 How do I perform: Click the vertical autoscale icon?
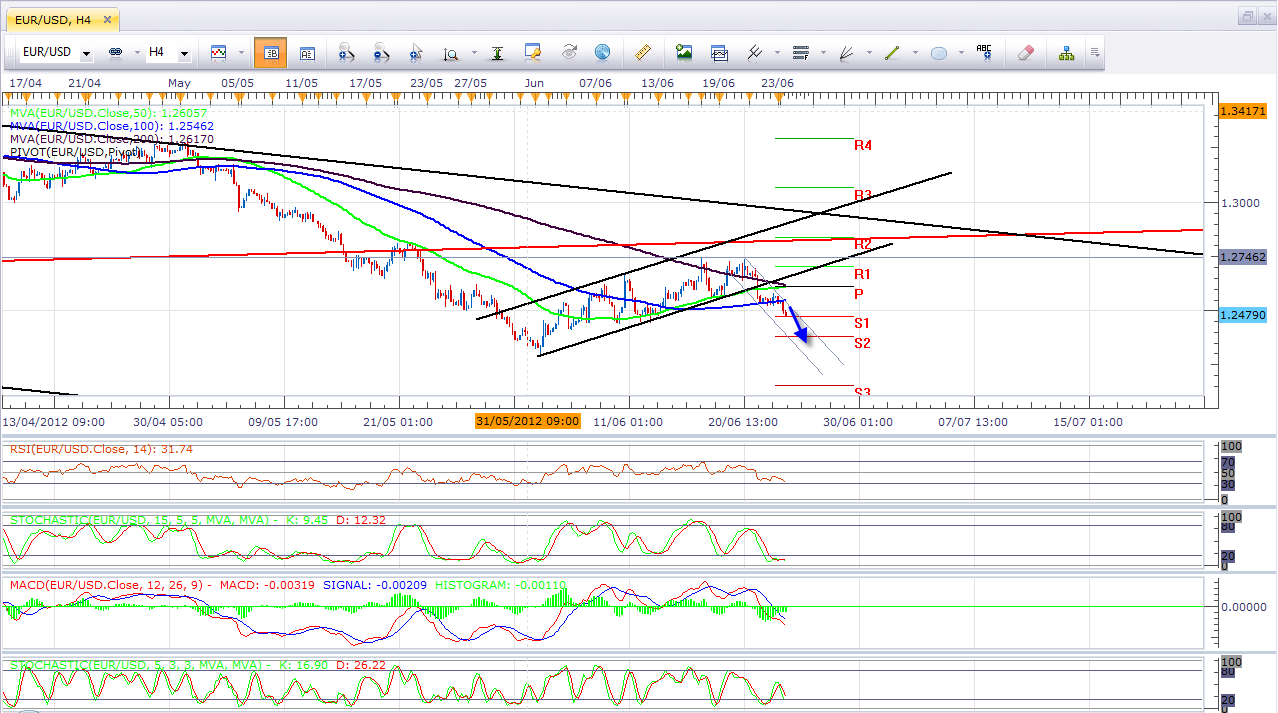496,52
